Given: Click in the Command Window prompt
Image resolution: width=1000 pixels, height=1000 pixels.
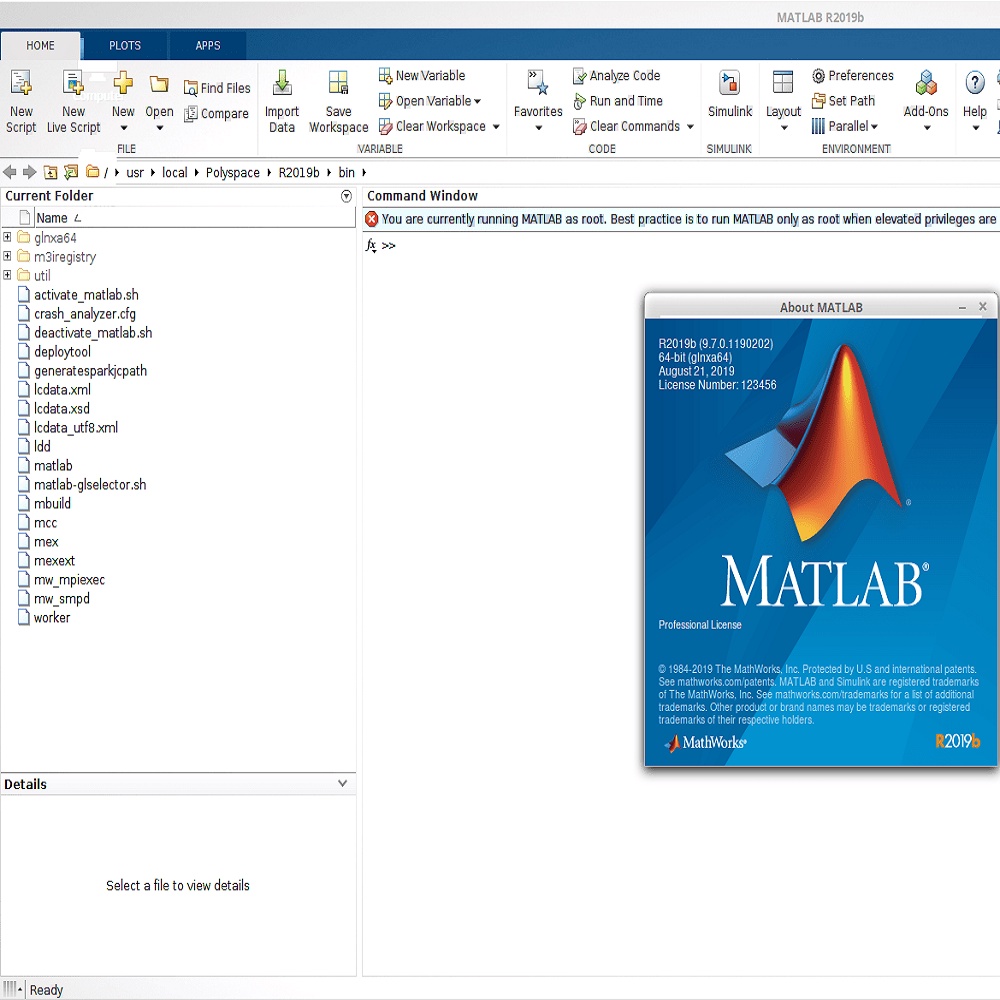Looking at the screenshot, I should pos(600,246).
